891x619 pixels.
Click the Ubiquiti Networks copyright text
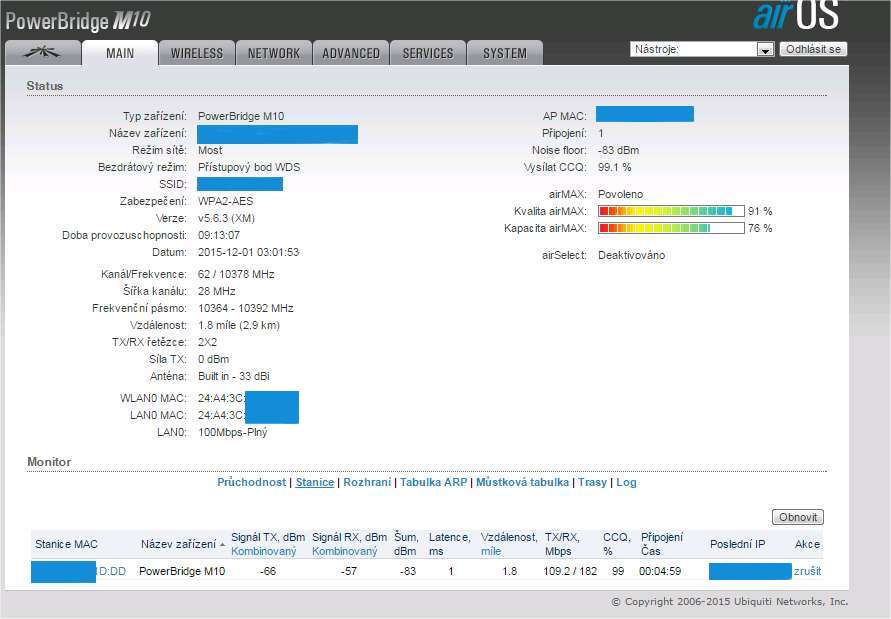click(730, 601)
